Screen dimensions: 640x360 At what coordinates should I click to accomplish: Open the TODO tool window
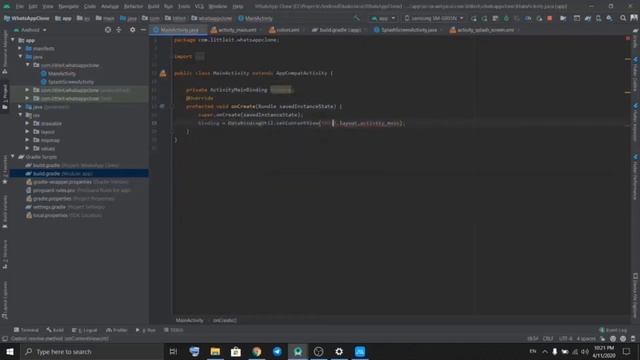173,330
